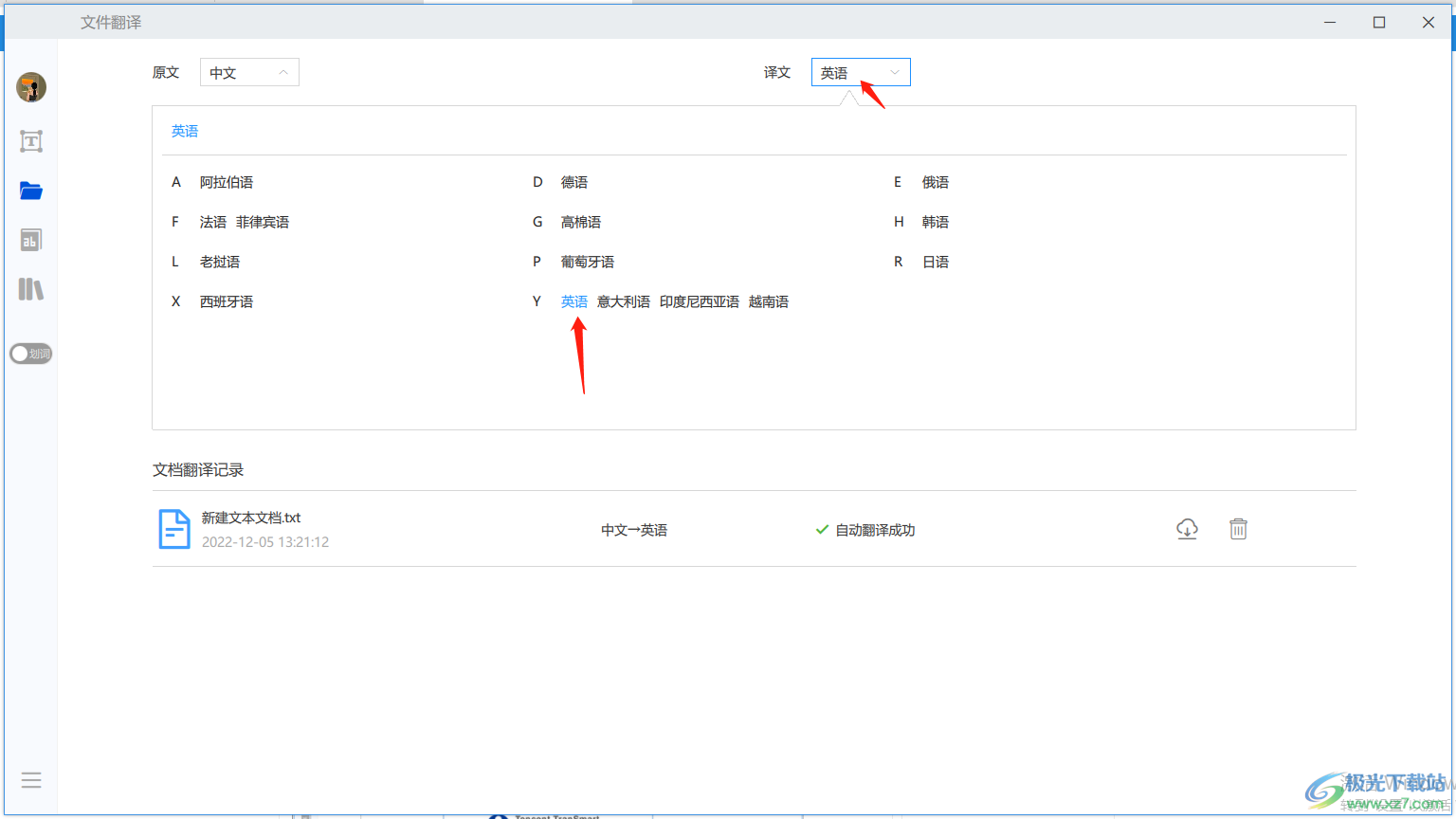Toggle the 划词 word-selection switch

click(31, 354)
